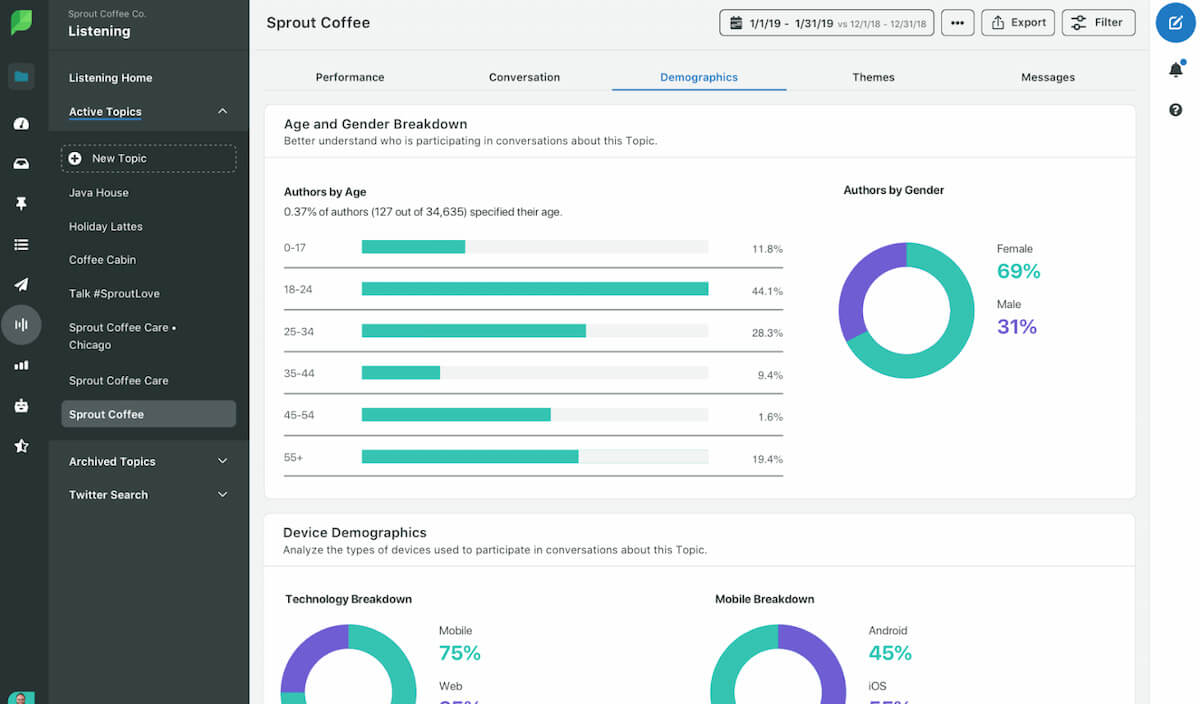Open the date range picker showing 1/1/19 - 1/31/19
This screenshot has width=1200, height=704.
coord(825,22)
